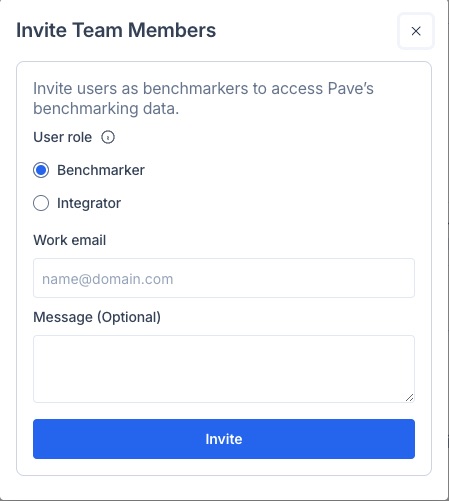Viewport: 449px width, 501px height.
Task: Click the X icon at top right
Action: point(416,31)
